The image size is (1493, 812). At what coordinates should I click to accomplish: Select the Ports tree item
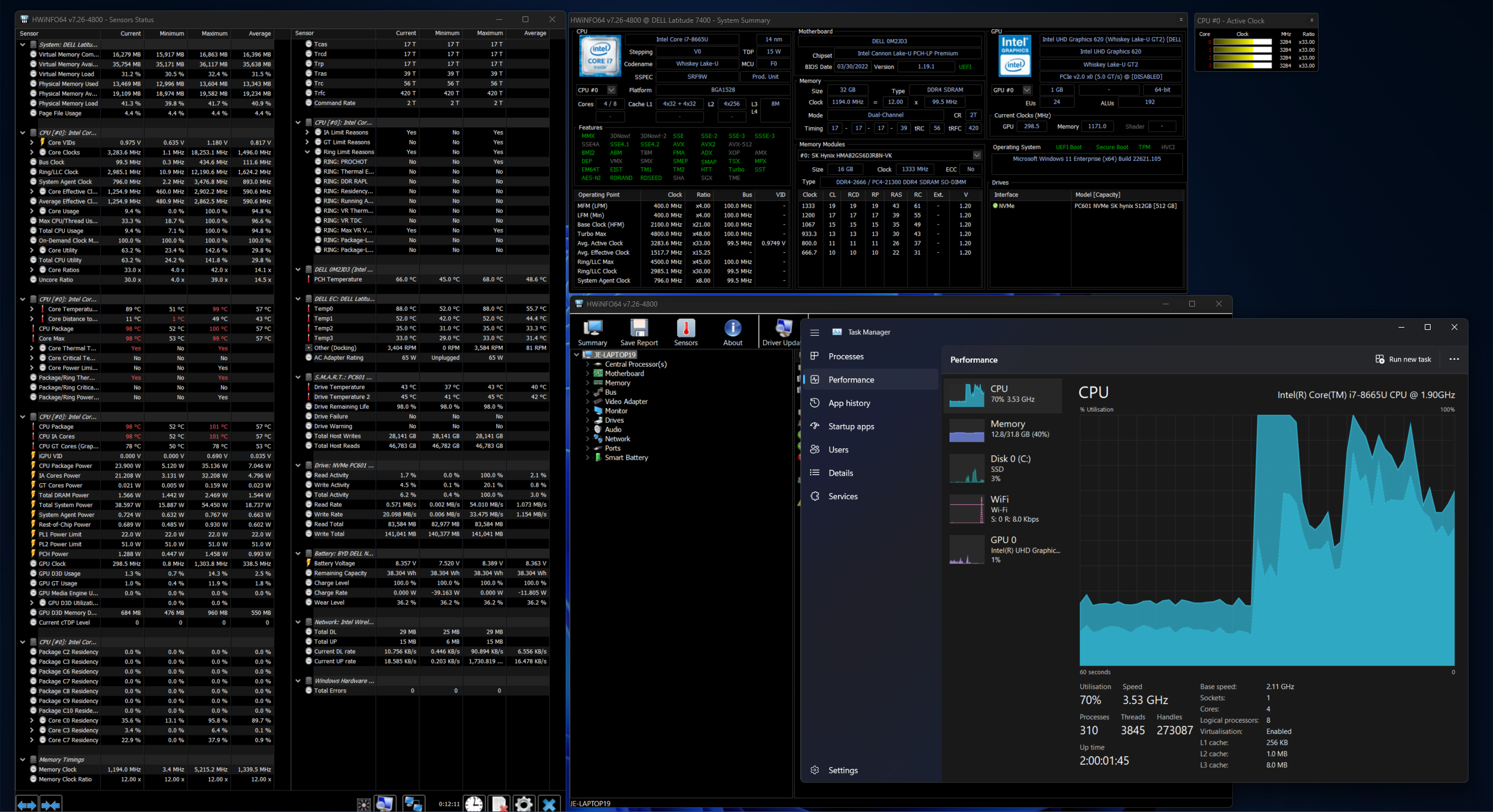(x=612, y=448)
